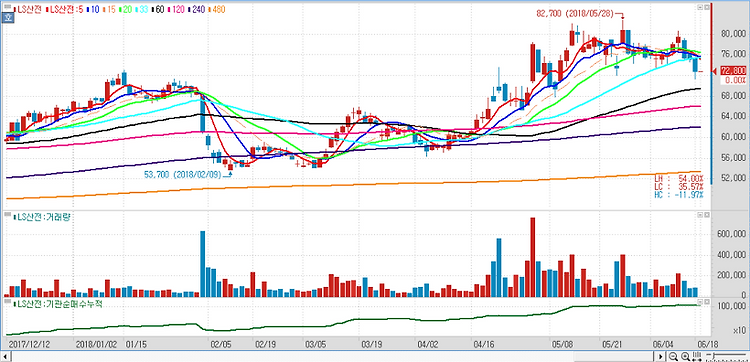Viewport: 750px width, 362px height.
Task: Maximize the price chart panel
Action: point(706,7)
